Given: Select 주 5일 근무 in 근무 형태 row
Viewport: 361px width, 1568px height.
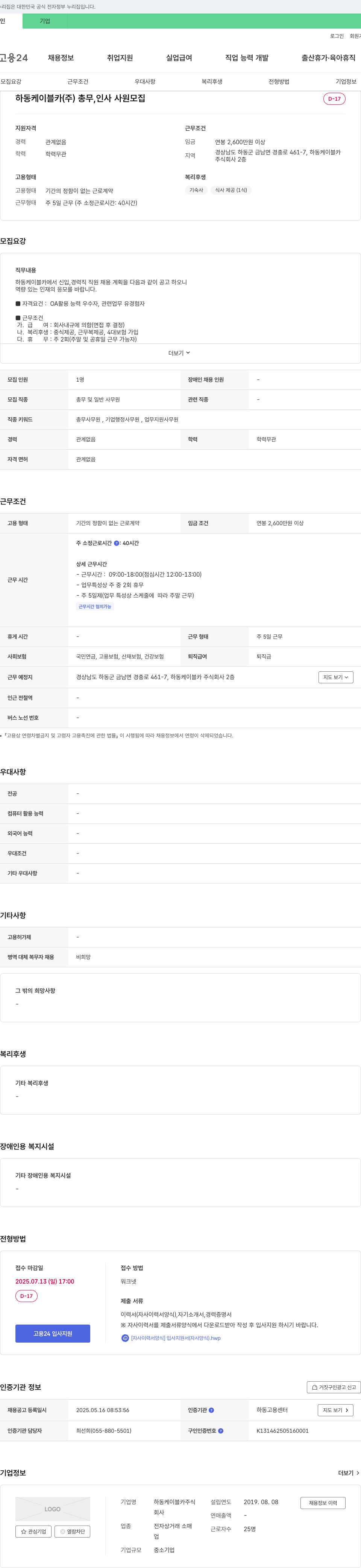Looking at the screenshot, I should [270, 637].
